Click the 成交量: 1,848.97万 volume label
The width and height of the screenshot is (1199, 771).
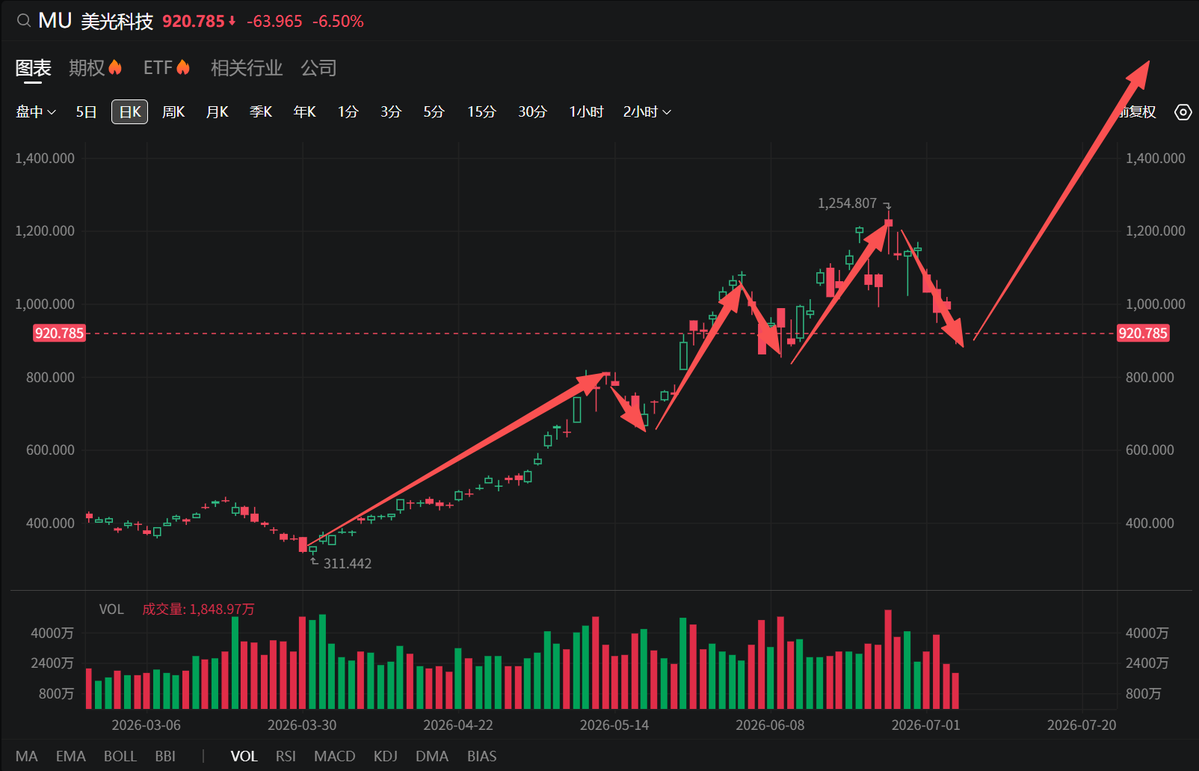[x=198, y=610]
